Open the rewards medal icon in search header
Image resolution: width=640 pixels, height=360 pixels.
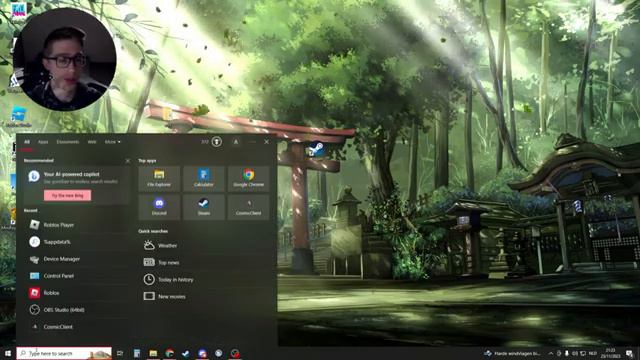click(217, 142)
